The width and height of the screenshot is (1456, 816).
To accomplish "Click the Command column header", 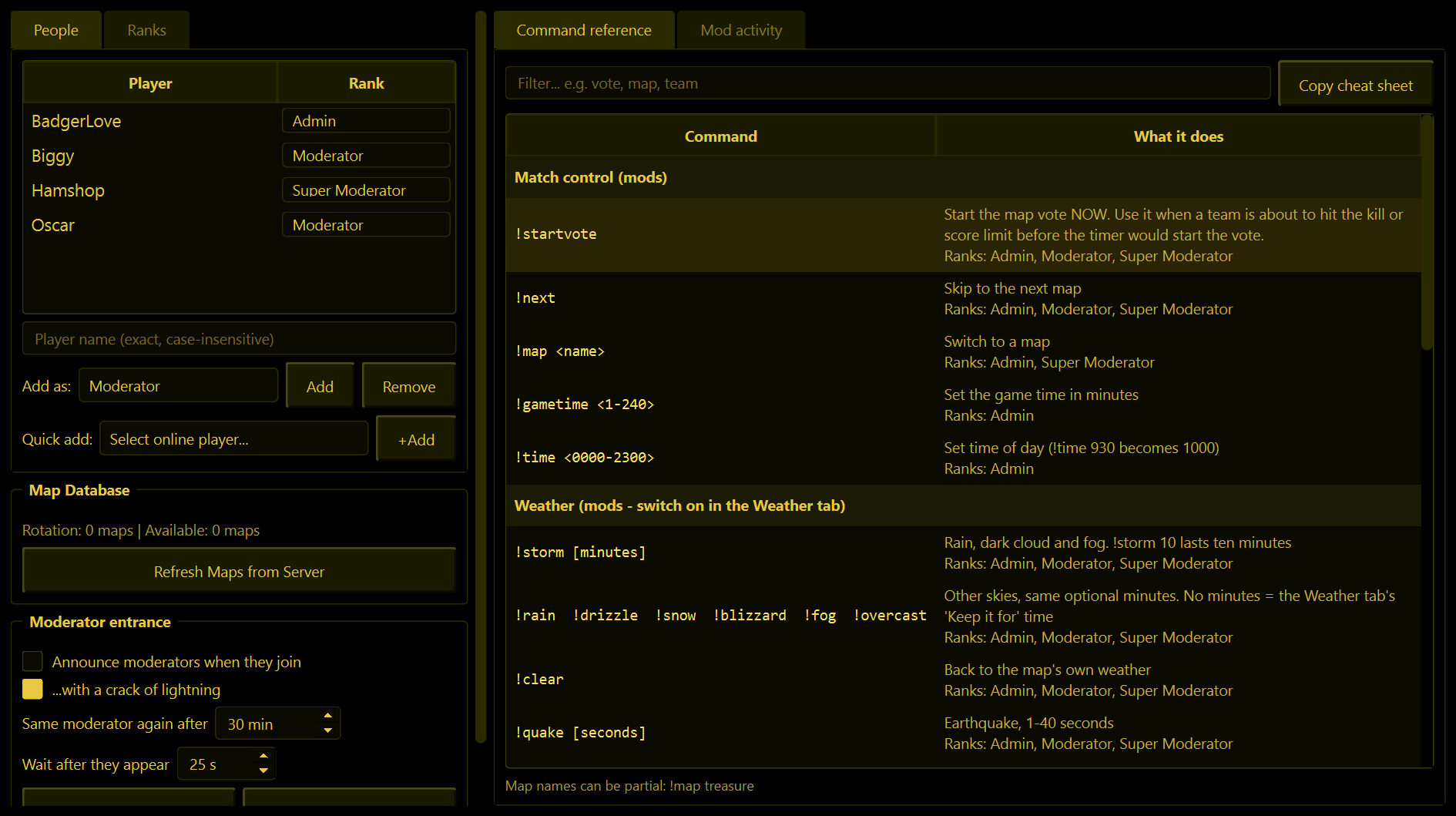I will (x=720, y=136).
